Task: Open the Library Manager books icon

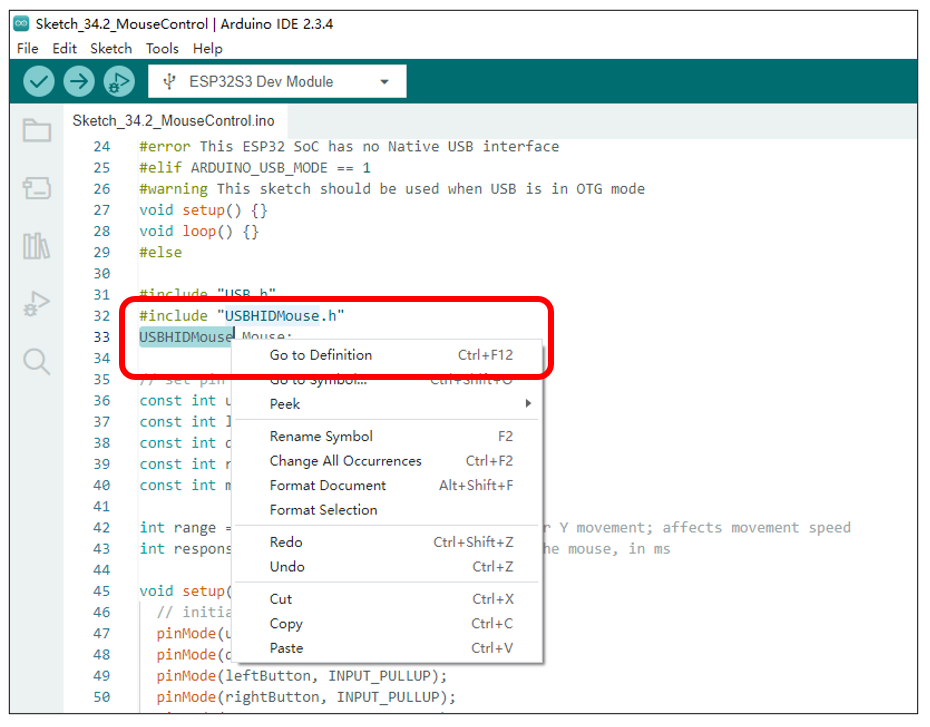Action: (x=37, y=245)
